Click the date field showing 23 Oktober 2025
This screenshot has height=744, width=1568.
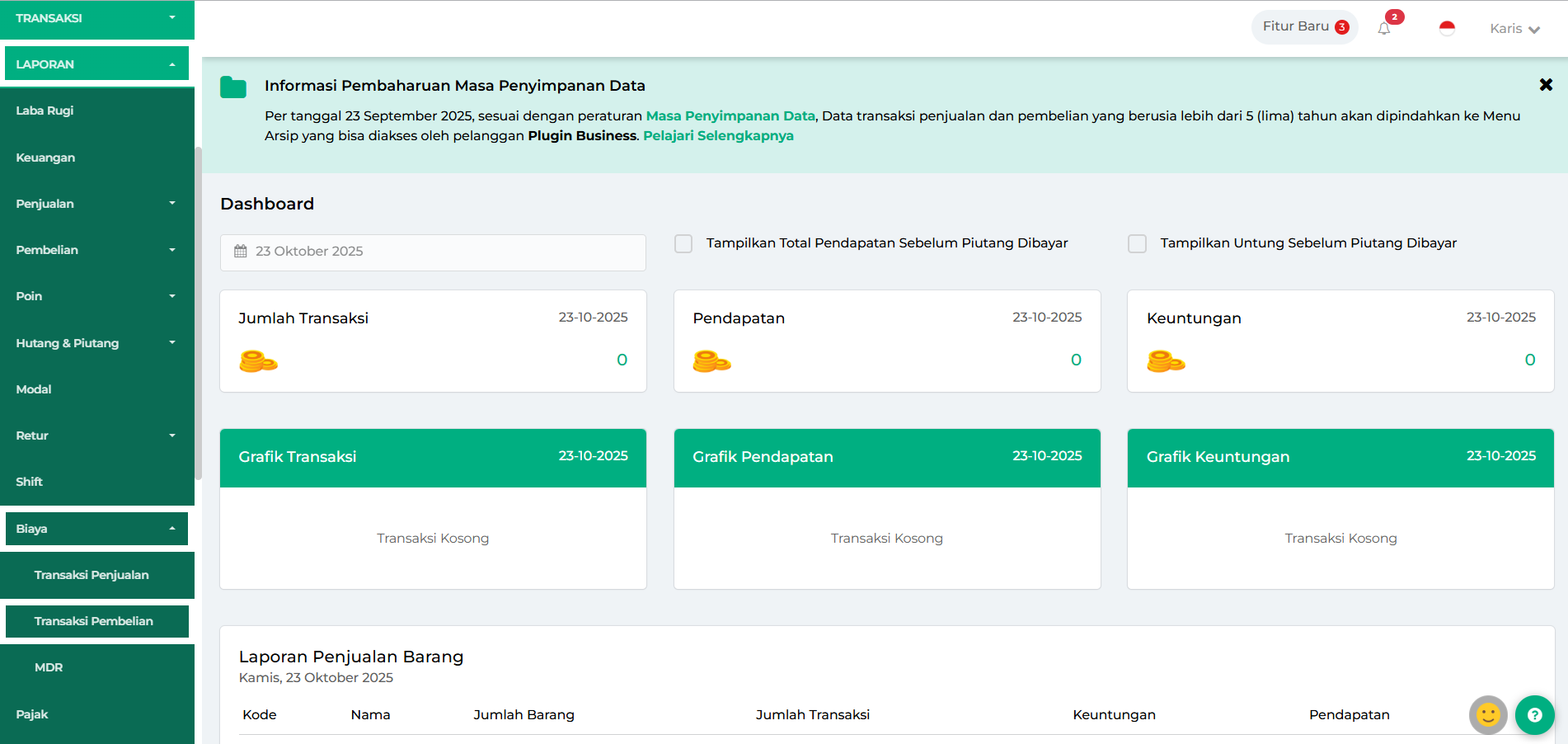[433, 252]
